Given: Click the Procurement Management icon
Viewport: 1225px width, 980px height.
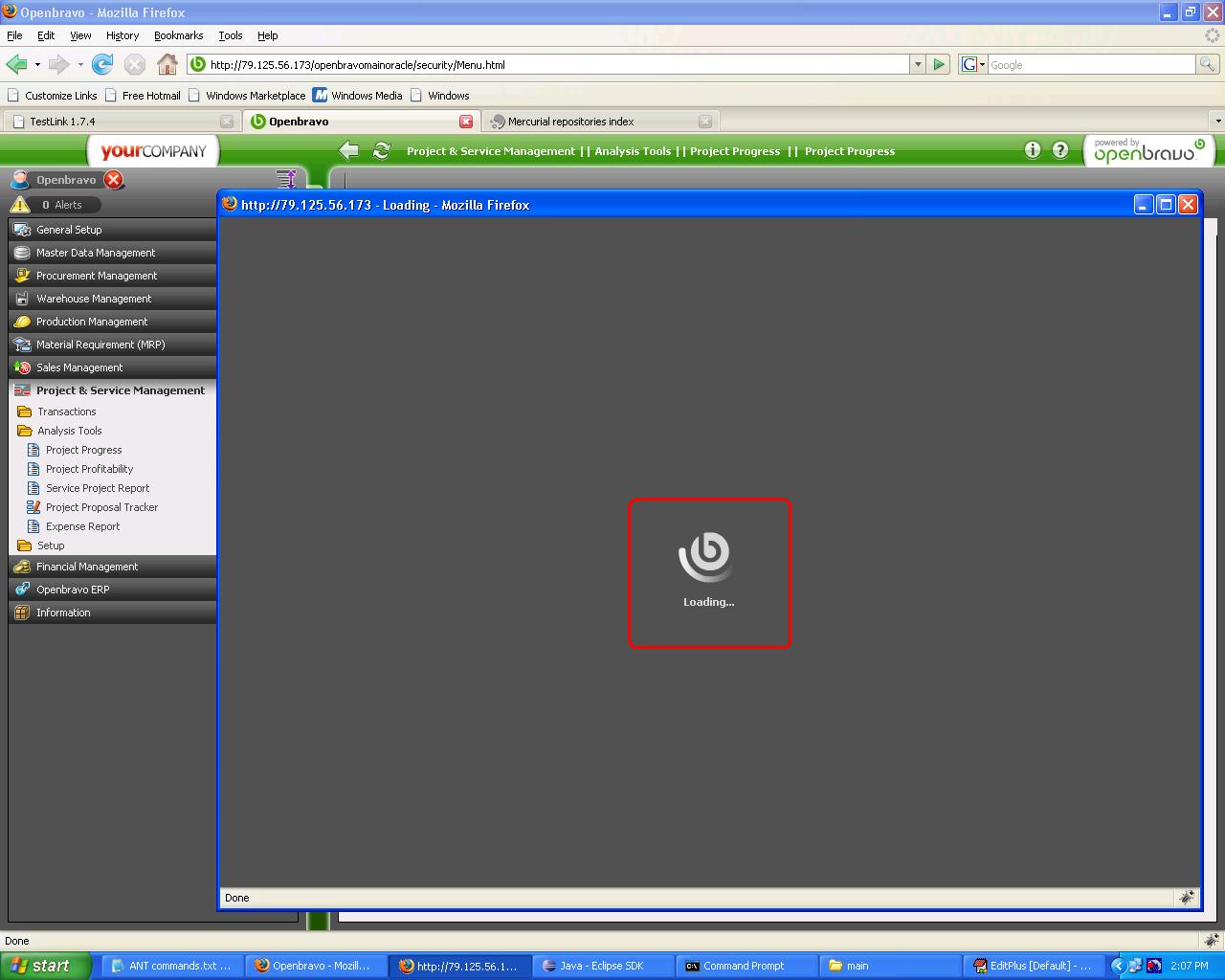Looking at the screenshot, I should coord(22,276).
